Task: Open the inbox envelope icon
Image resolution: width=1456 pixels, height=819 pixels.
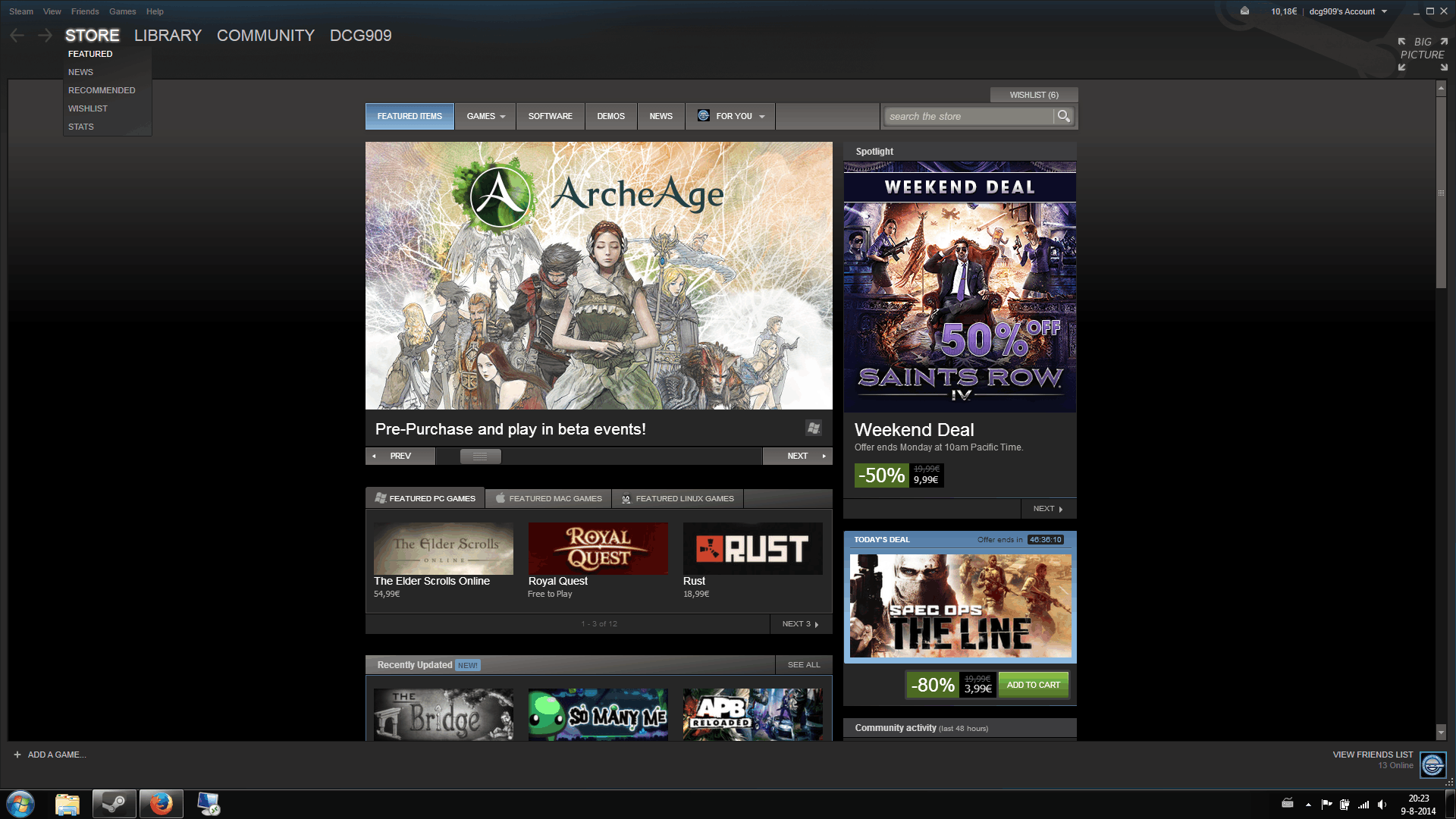Action: 1244,11
